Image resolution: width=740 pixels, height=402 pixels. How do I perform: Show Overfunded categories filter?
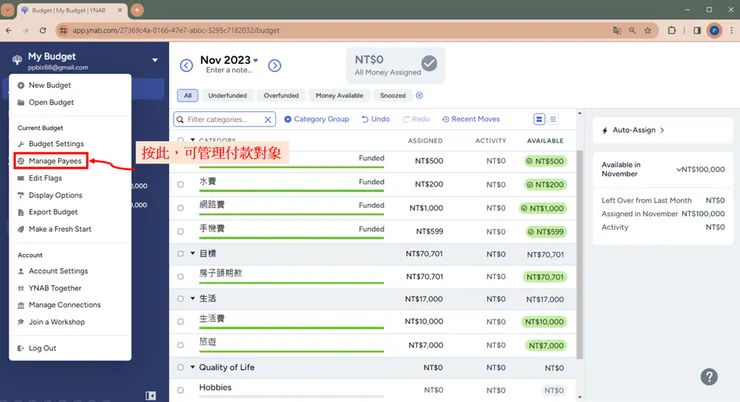click(x=281, y=95)
